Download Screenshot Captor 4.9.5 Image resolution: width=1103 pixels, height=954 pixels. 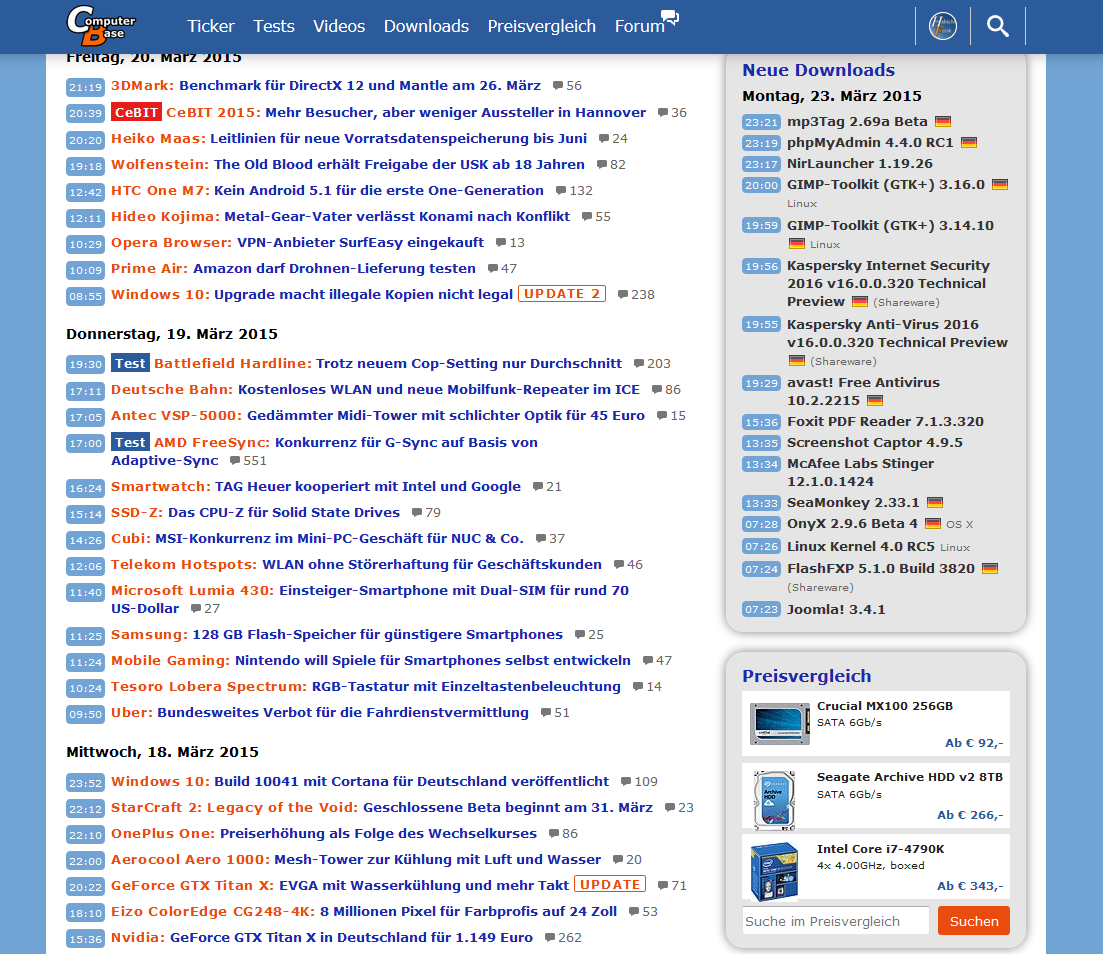874,443
